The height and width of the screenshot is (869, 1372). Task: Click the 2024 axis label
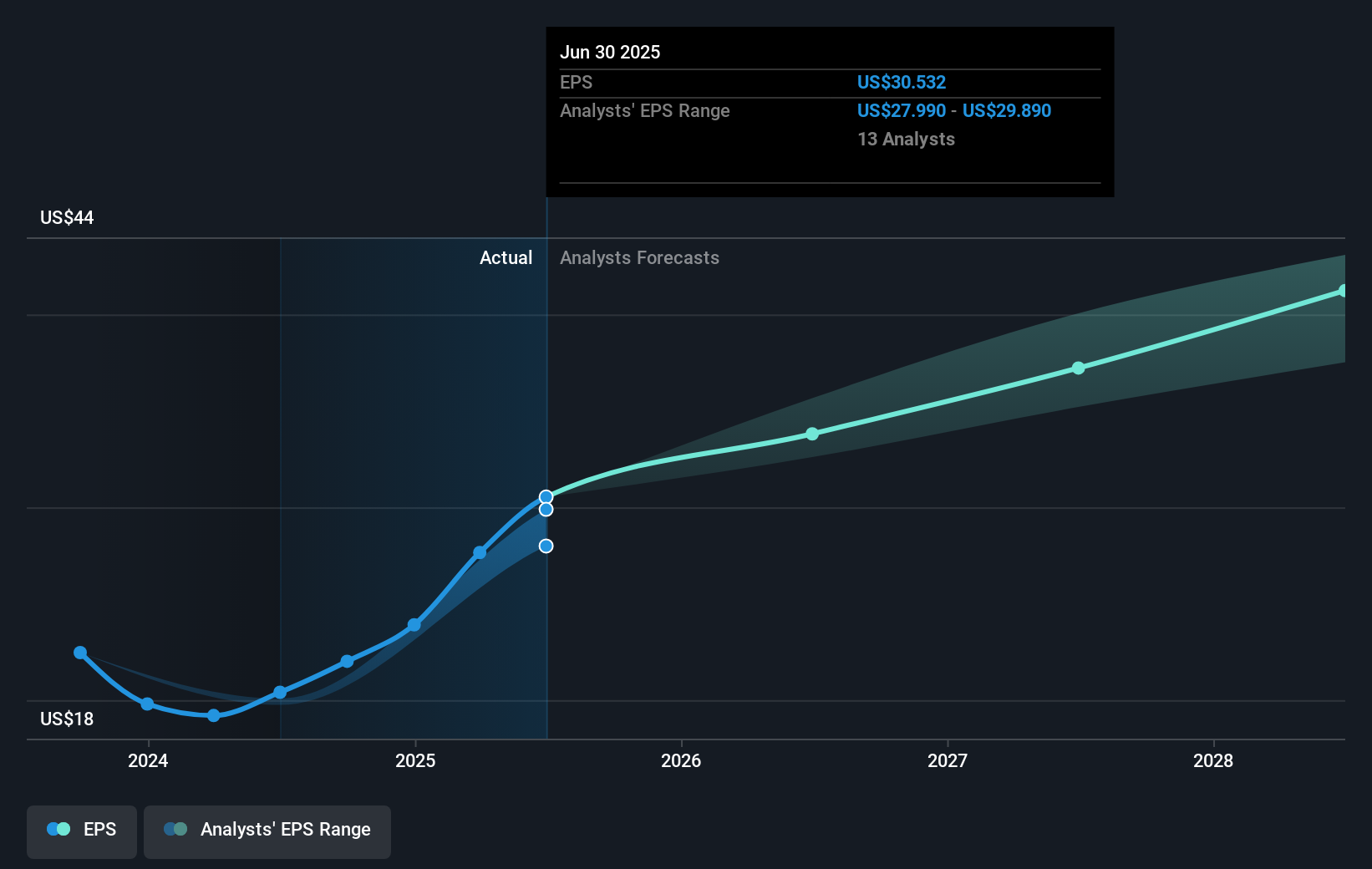pos(148,760)
